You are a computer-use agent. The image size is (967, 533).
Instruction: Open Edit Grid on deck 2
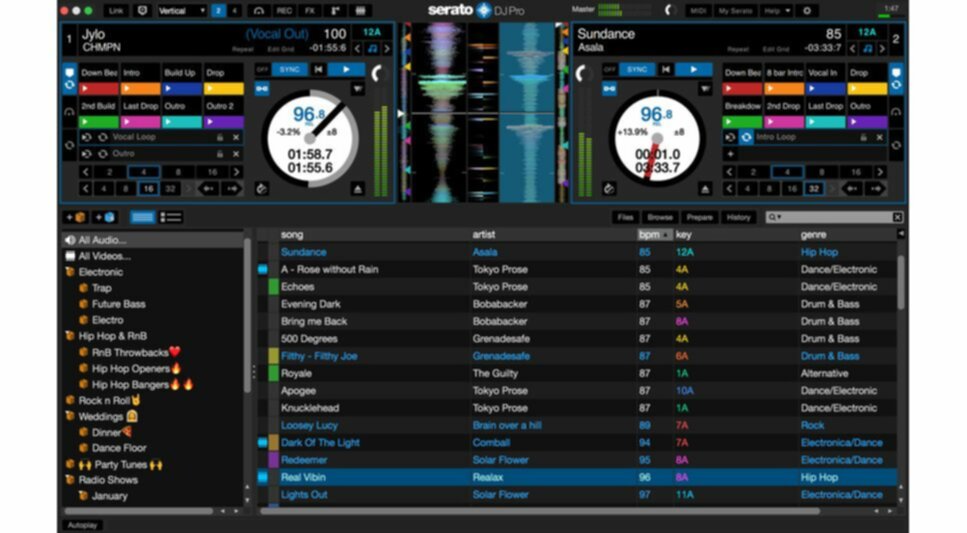776,49
